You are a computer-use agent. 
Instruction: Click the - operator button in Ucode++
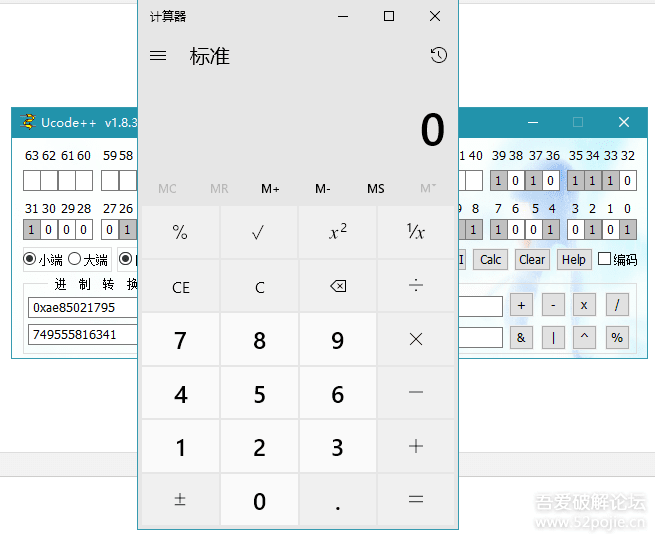tap(553, 305)
